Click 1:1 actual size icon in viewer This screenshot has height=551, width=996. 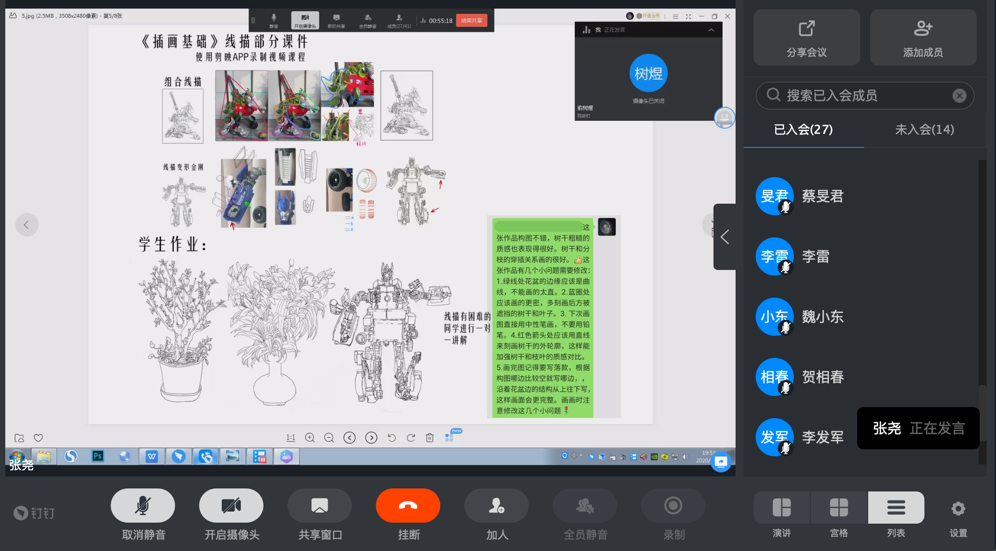[290, 438]
